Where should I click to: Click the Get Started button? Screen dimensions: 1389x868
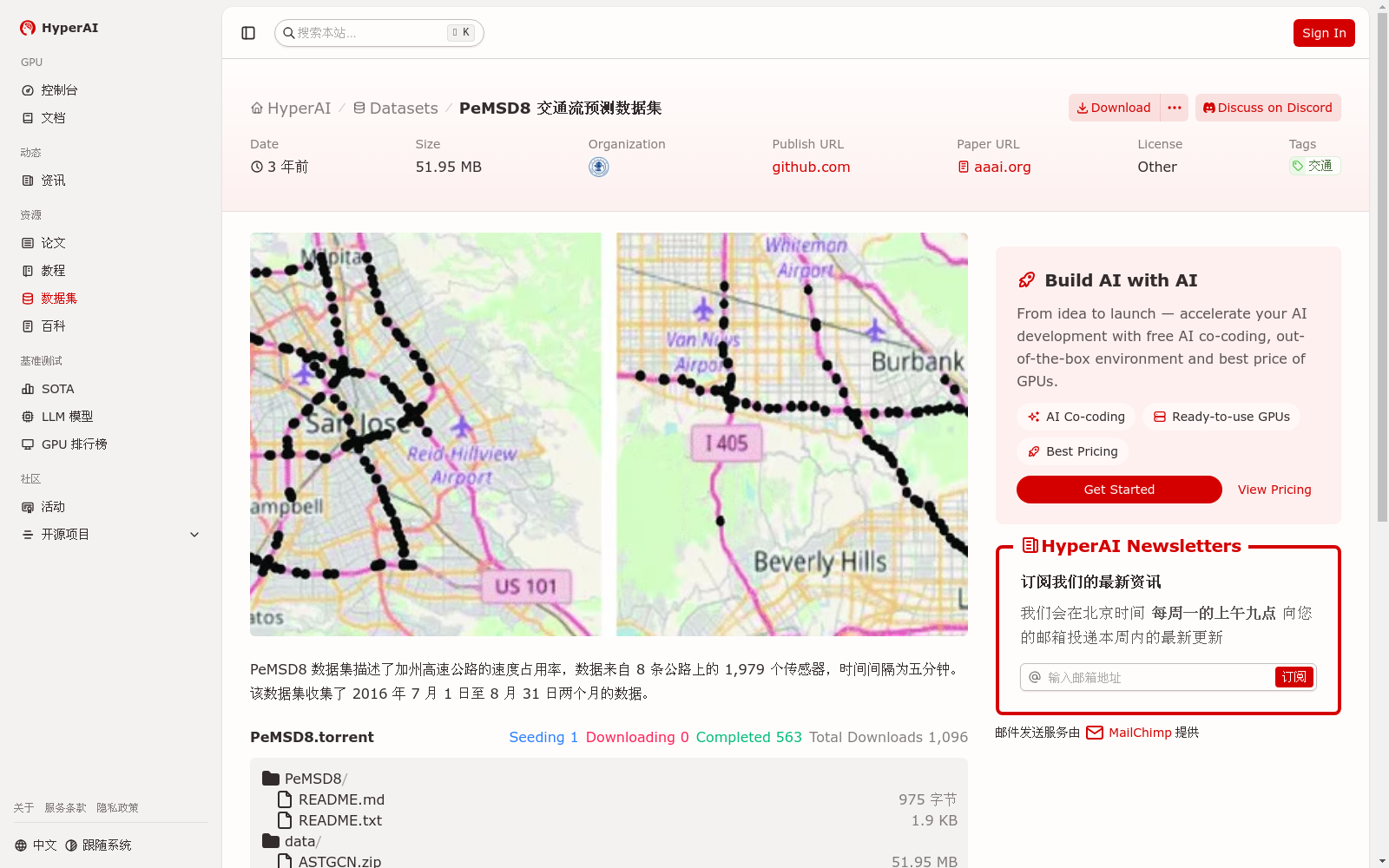click(x=1119, y=490)
